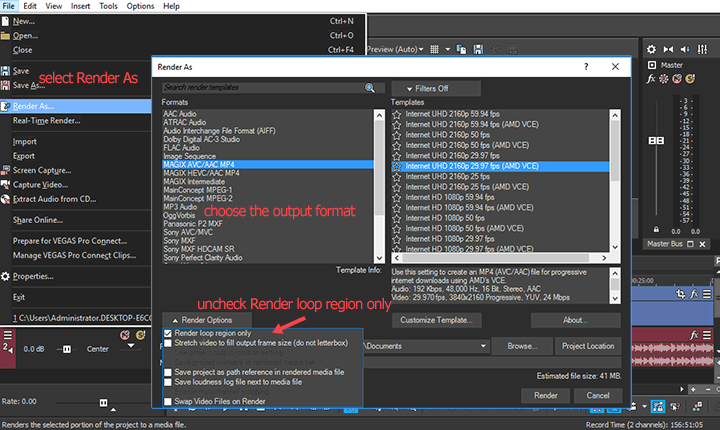The height and width of the screenshot is (430, 720).
Task: Open the Insert menu
Action: click(80, 6)
